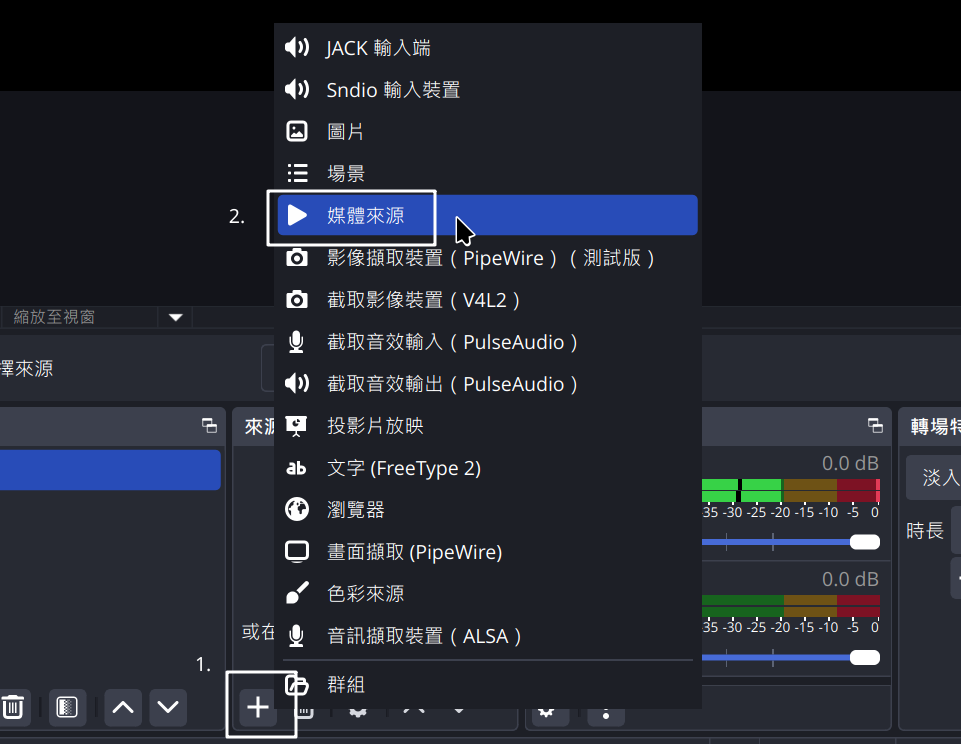Move scene up with up arrow
The width and height of the screenshot is (961, 744).
pyautogui.click(x=123, y=707)
